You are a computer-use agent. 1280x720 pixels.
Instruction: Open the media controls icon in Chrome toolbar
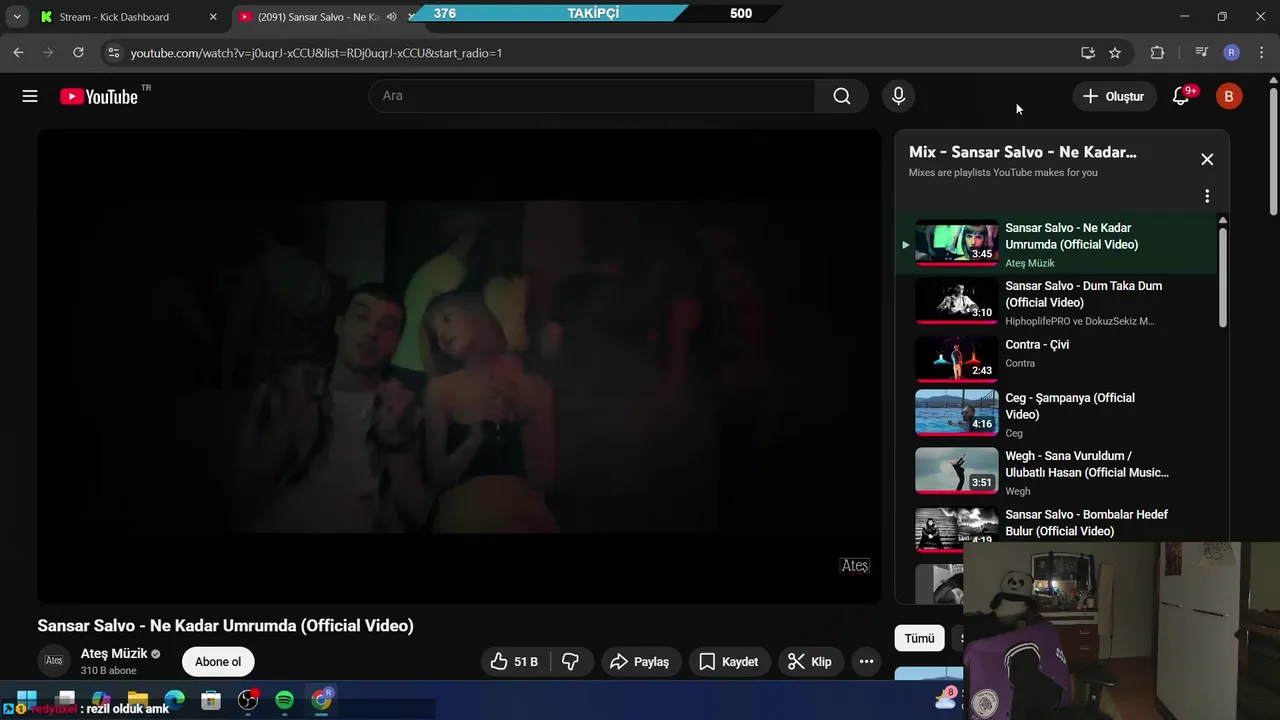tap(1202, 53)
